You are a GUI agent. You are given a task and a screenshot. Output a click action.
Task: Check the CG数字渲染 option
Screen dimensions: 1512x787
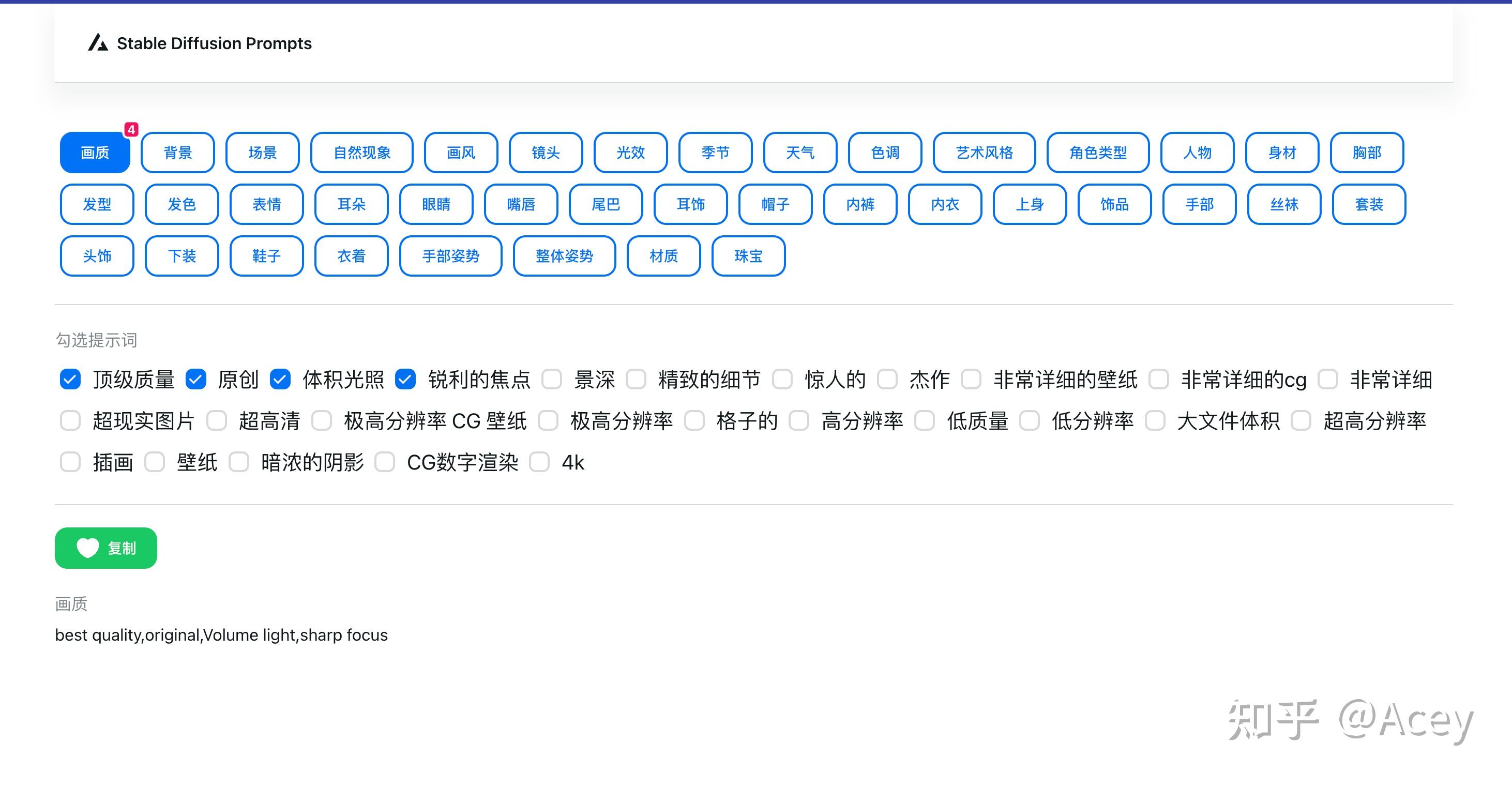pos(386,462)
